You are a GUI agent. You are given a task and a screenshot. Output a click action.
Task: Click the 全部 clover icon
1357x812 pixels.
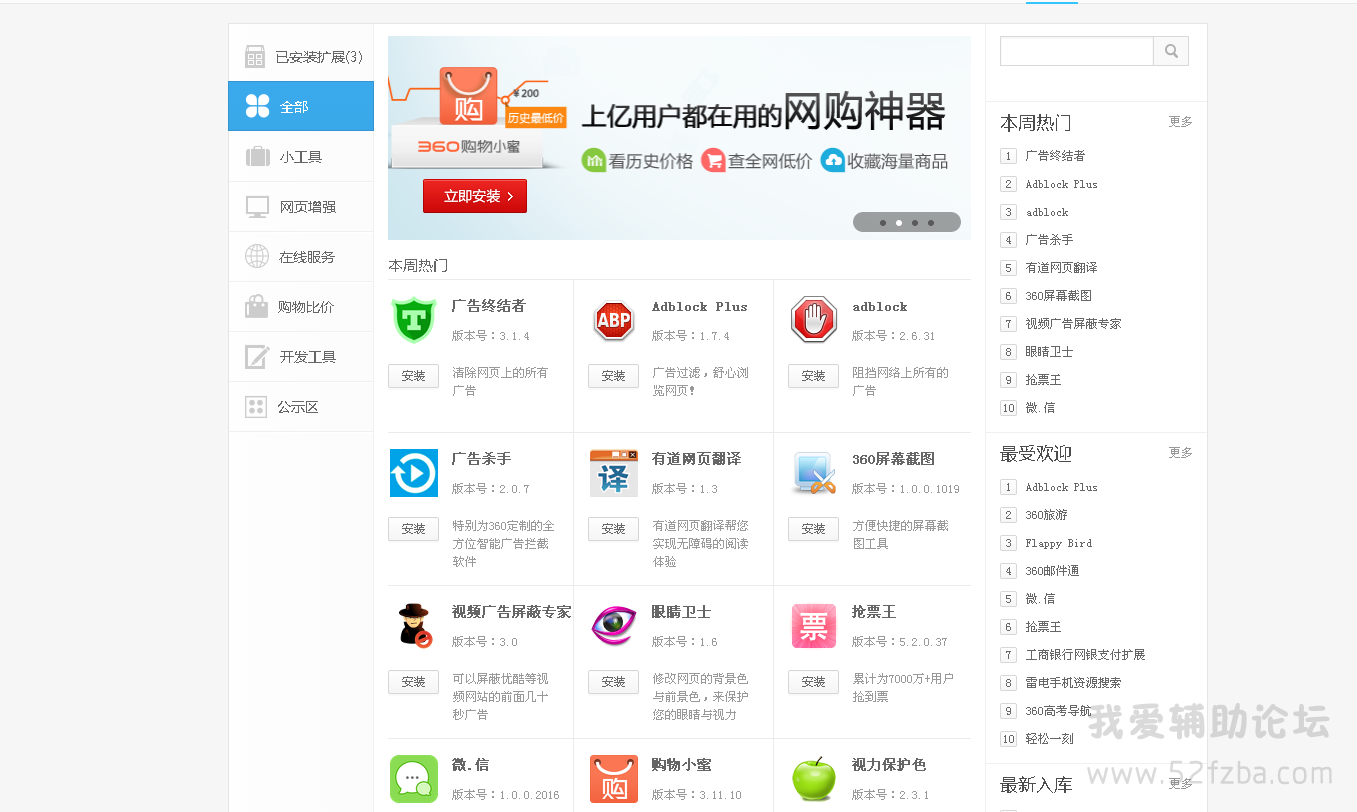tap(258, 107)
